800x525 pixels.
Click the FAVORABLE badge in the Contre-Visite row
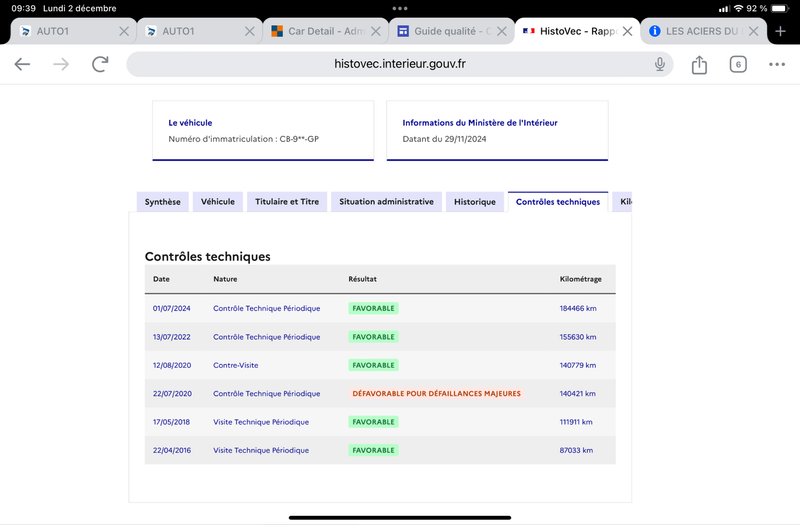pyautogui.click(x=373, y=365)
